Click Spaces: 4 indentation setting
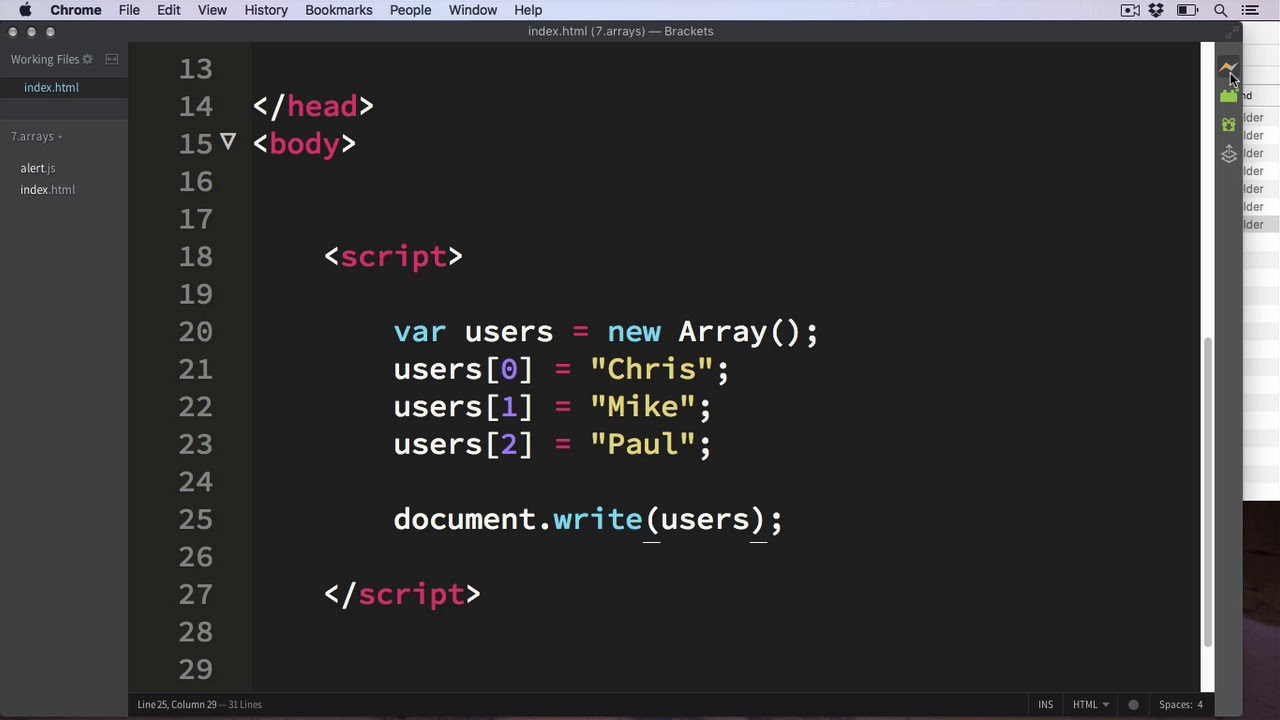 1181,705
